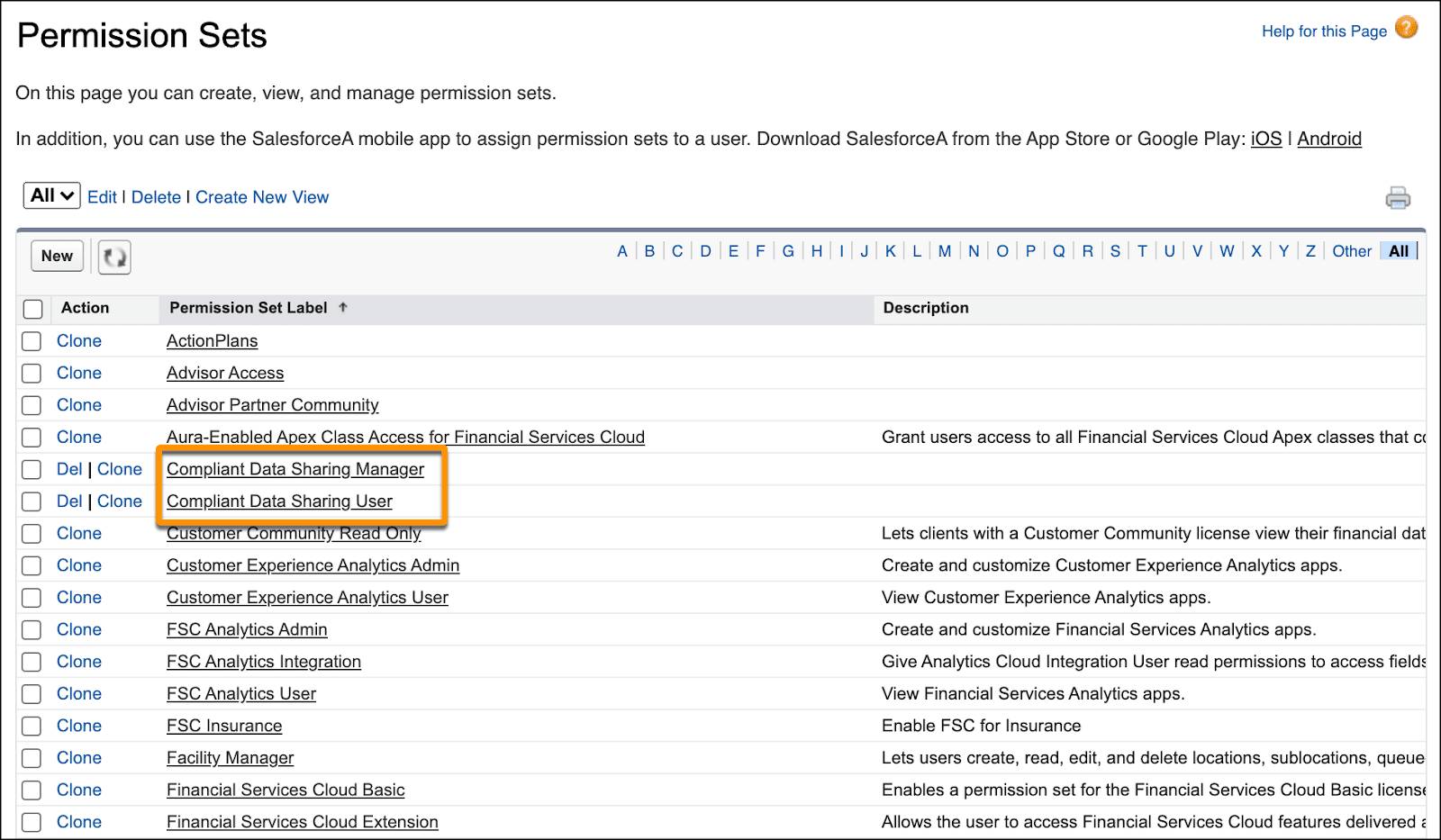Image resolution: width=1441 pixels, height=840 pixels.
Task: Check the Financial Services Cloud Basic checkbox
Action: click(32, 790)
